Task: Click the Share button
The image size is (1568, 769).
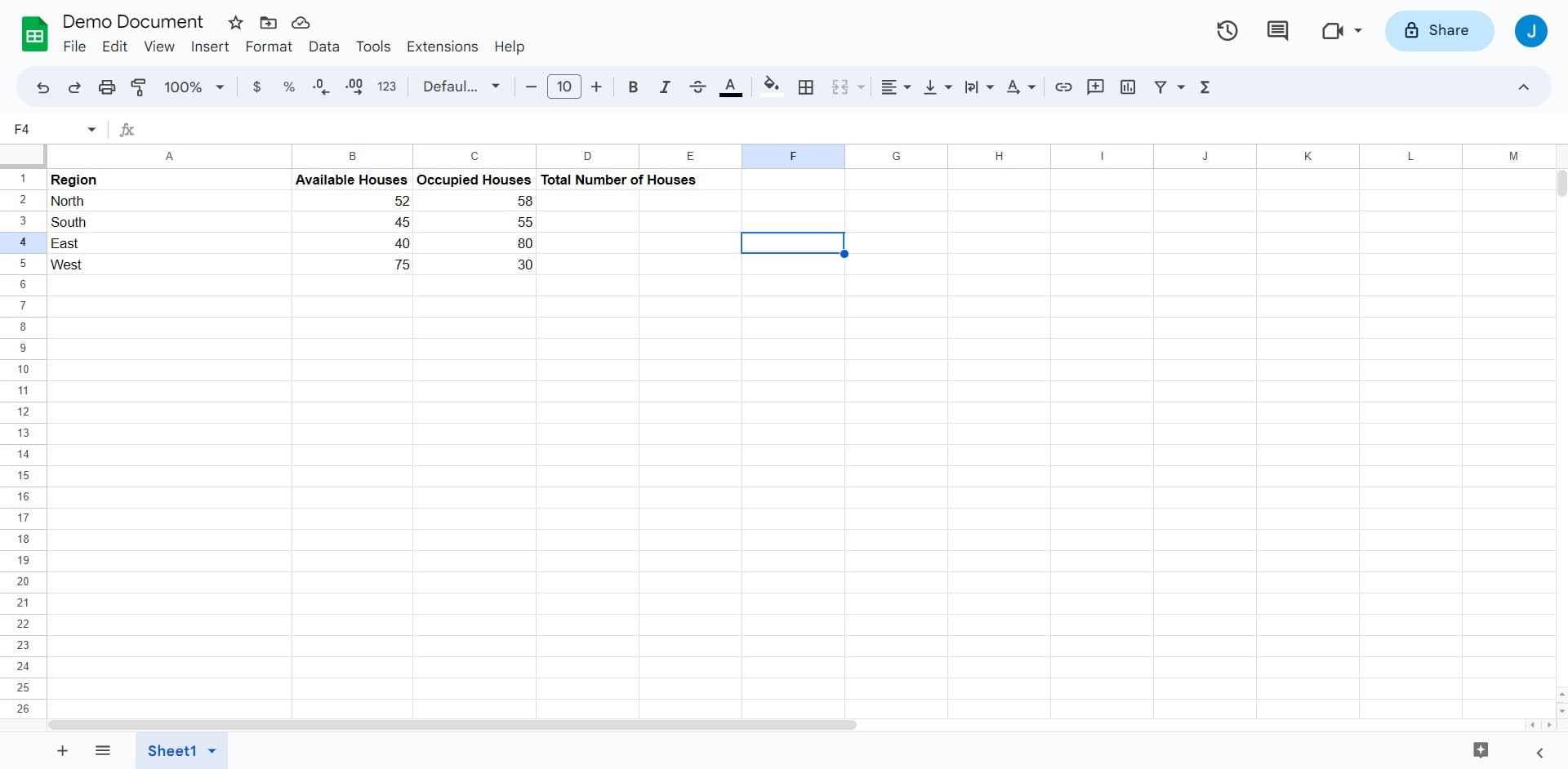Action: click(x=1438, y=30)
